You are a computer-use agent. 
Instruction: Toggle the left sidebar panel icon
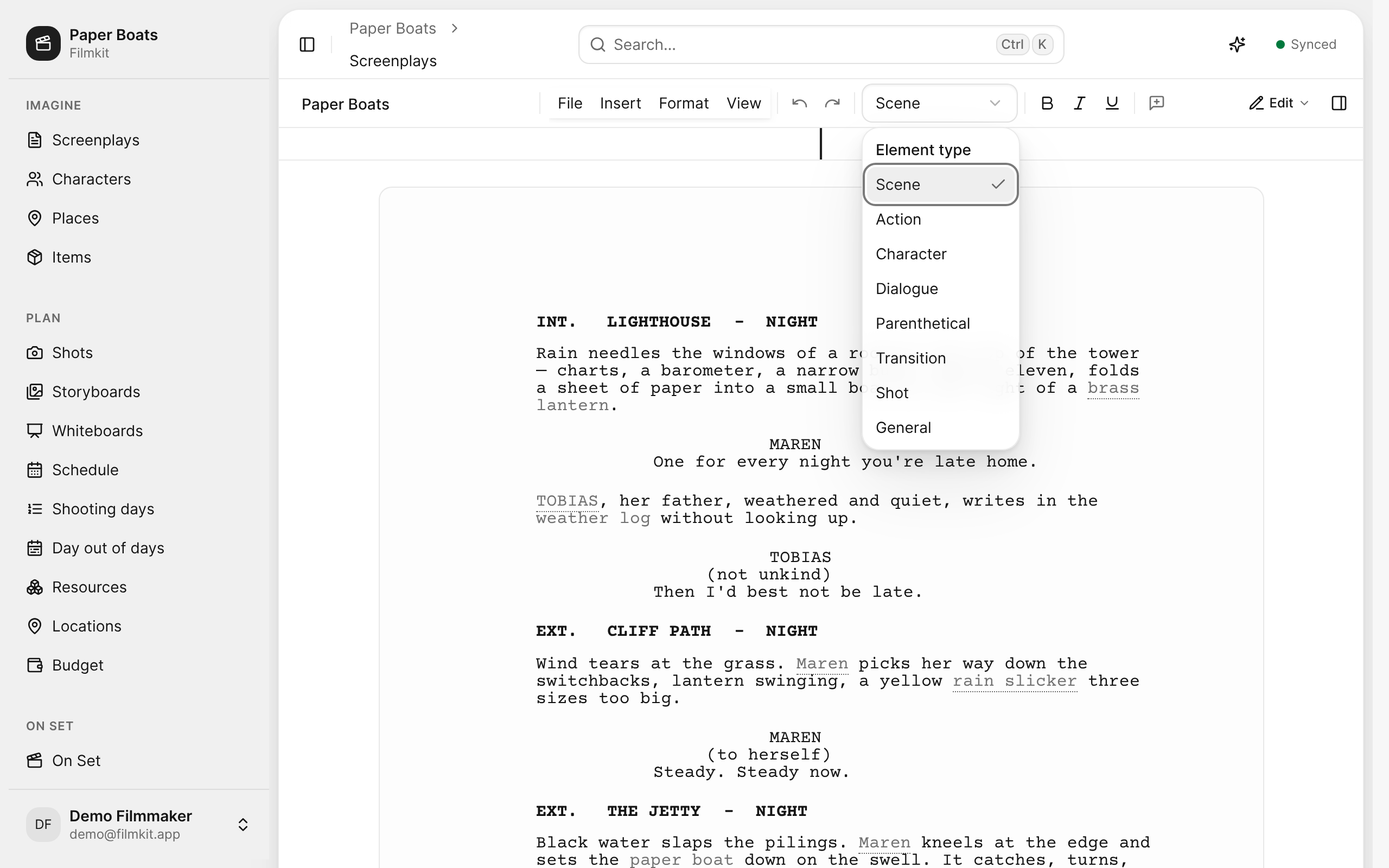pyautogui.click(x=307, y=44)
